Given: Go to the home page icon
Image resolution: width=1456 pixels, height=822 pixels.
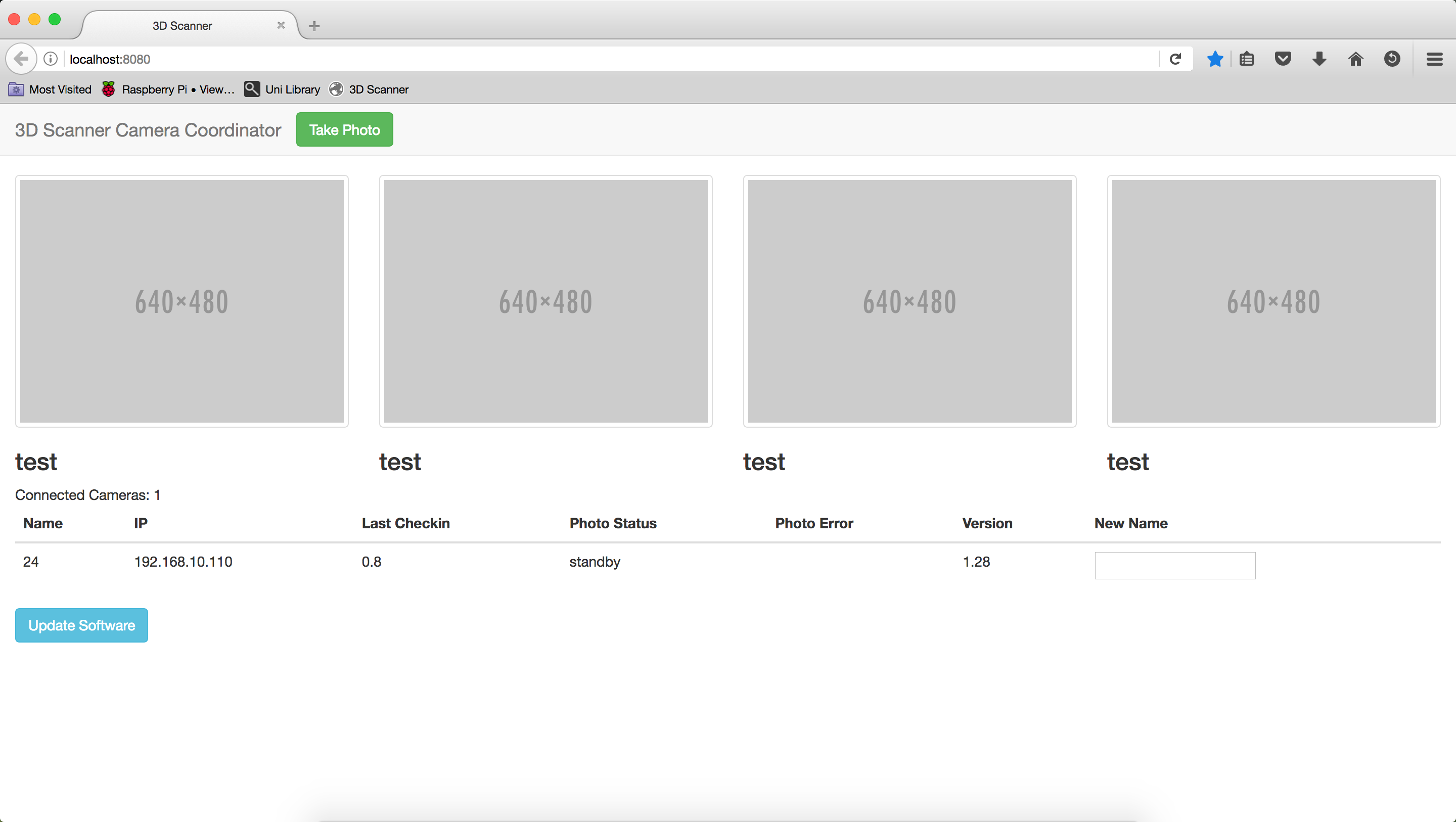Looking at the screenshot, I should click(1355, 59).
